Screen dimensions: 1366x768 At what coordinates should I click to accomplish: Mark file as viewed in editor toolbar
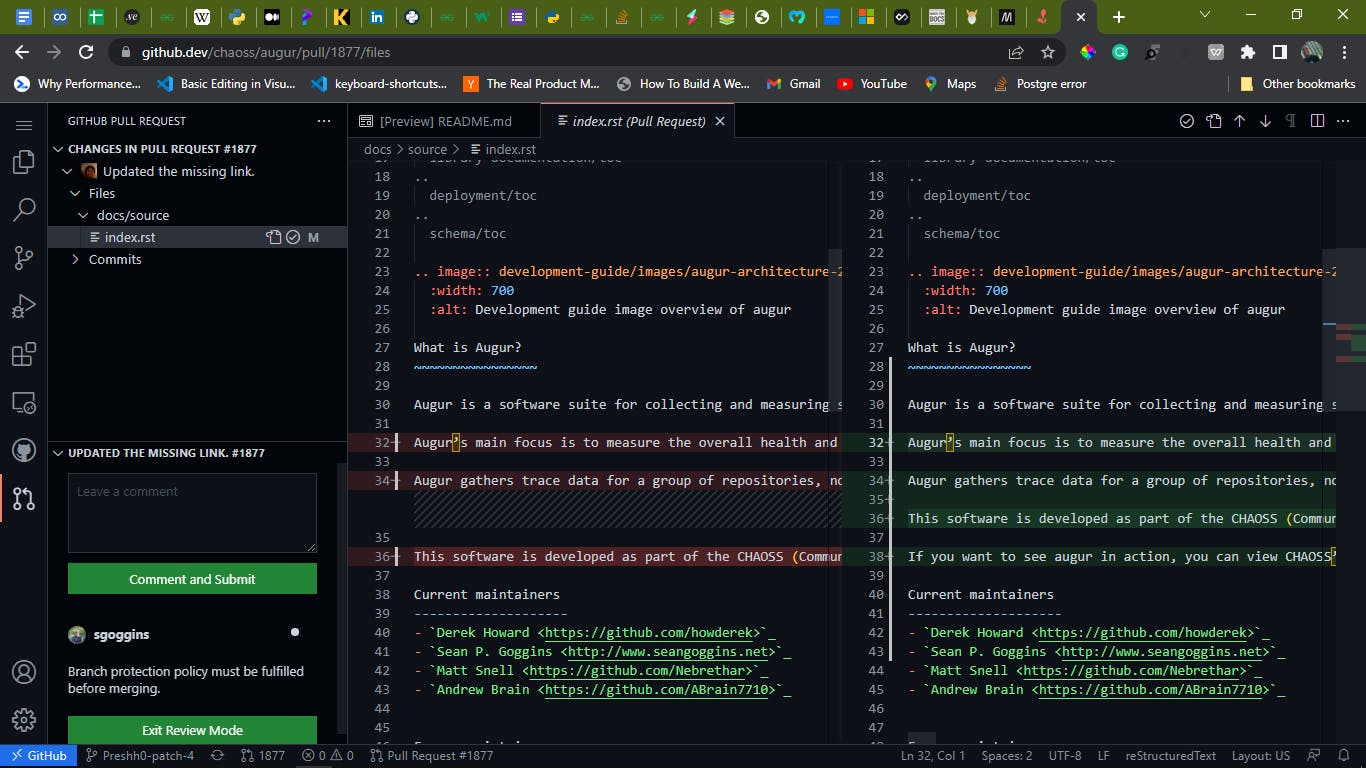(x=1187, y=121)
